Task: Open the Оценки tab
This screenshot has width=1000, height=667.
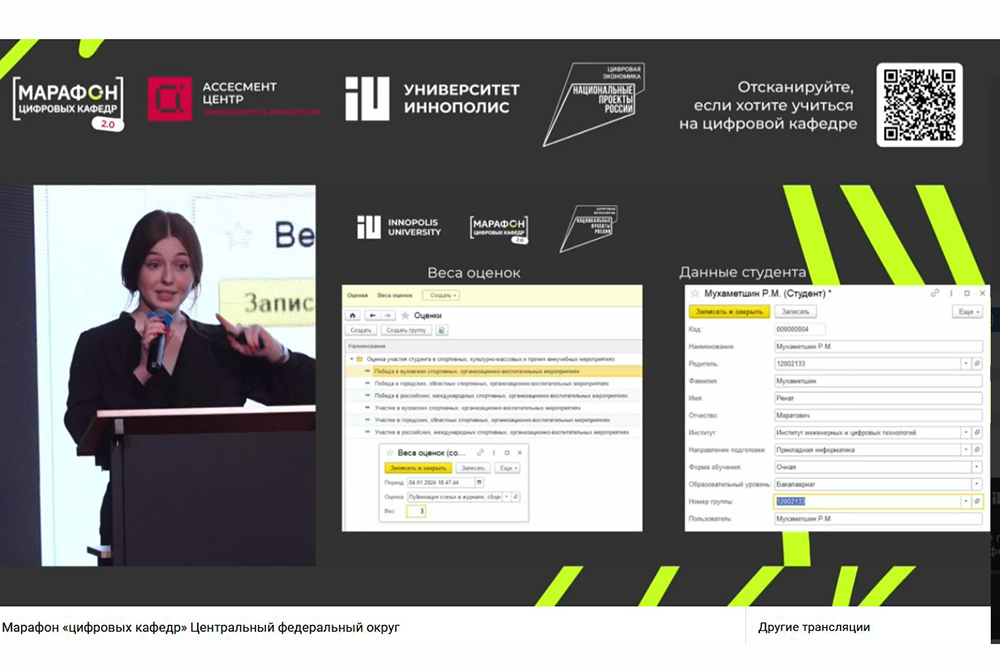Action: [x=357, y=295]
